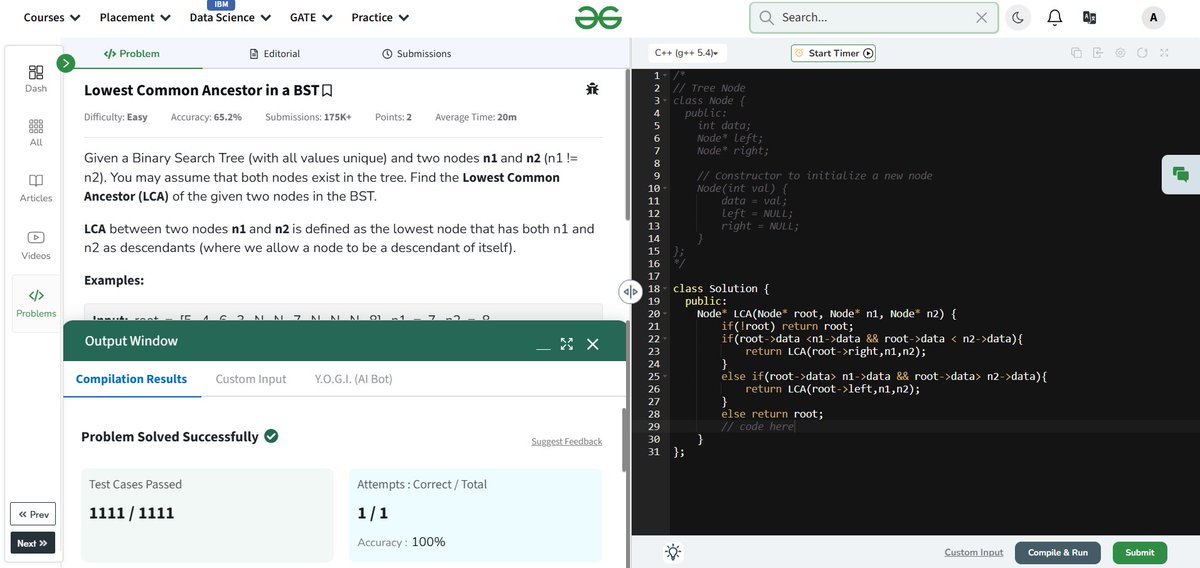Fold the Node class at line 3
Screen dimensions: 1200x568
(x=666, y=101)
